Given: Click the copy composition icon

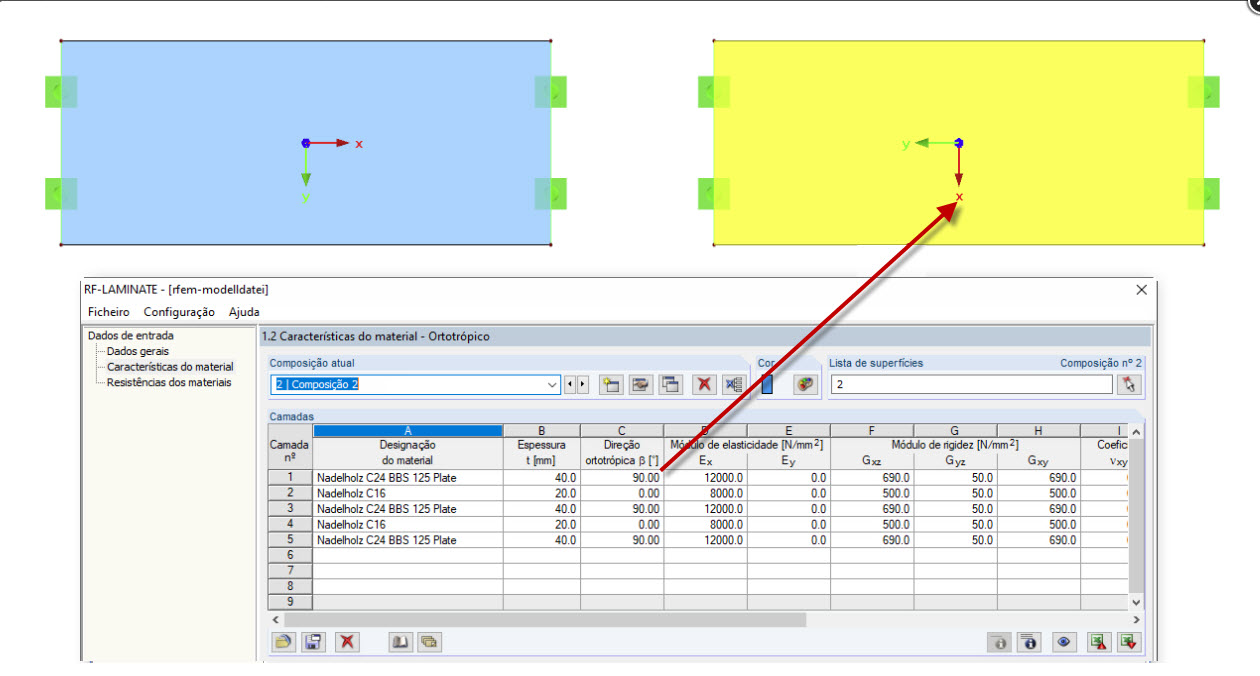Looking at the screenshot, I should [671, 384].
